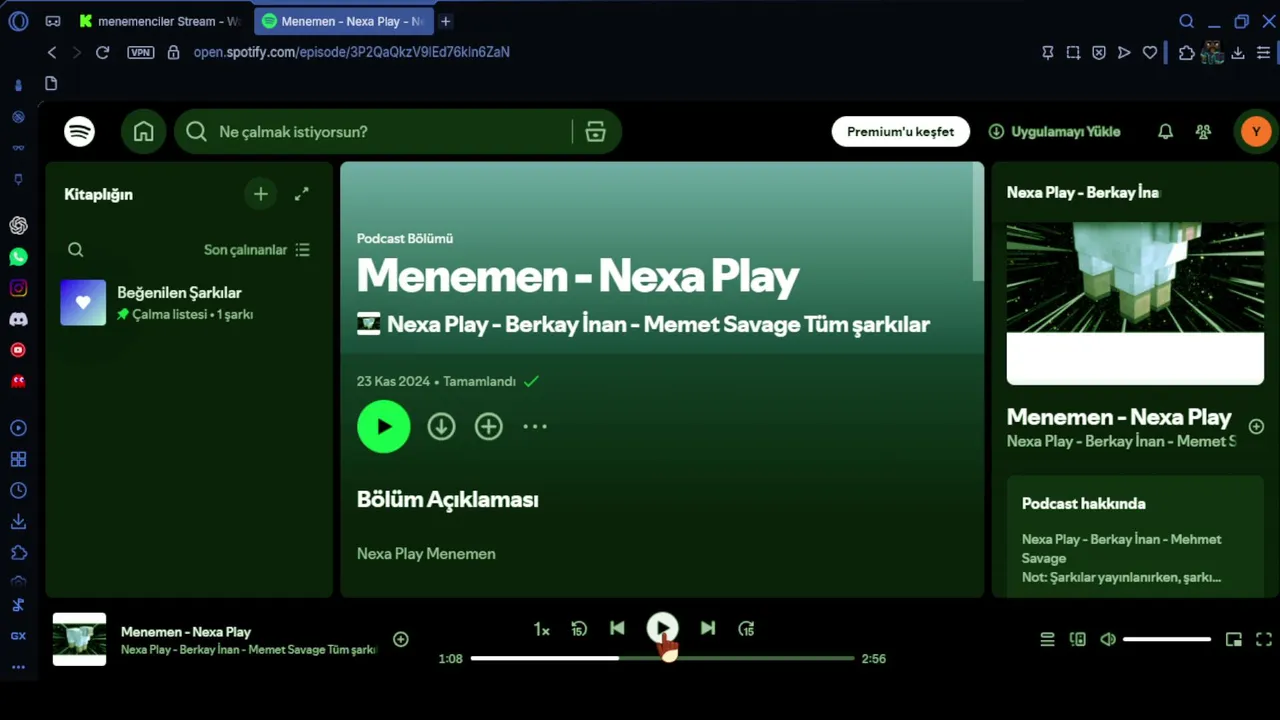This screenshot has height=720, width=1280.
Task: Open Opera menu logo
Action: tap(18, 21)
